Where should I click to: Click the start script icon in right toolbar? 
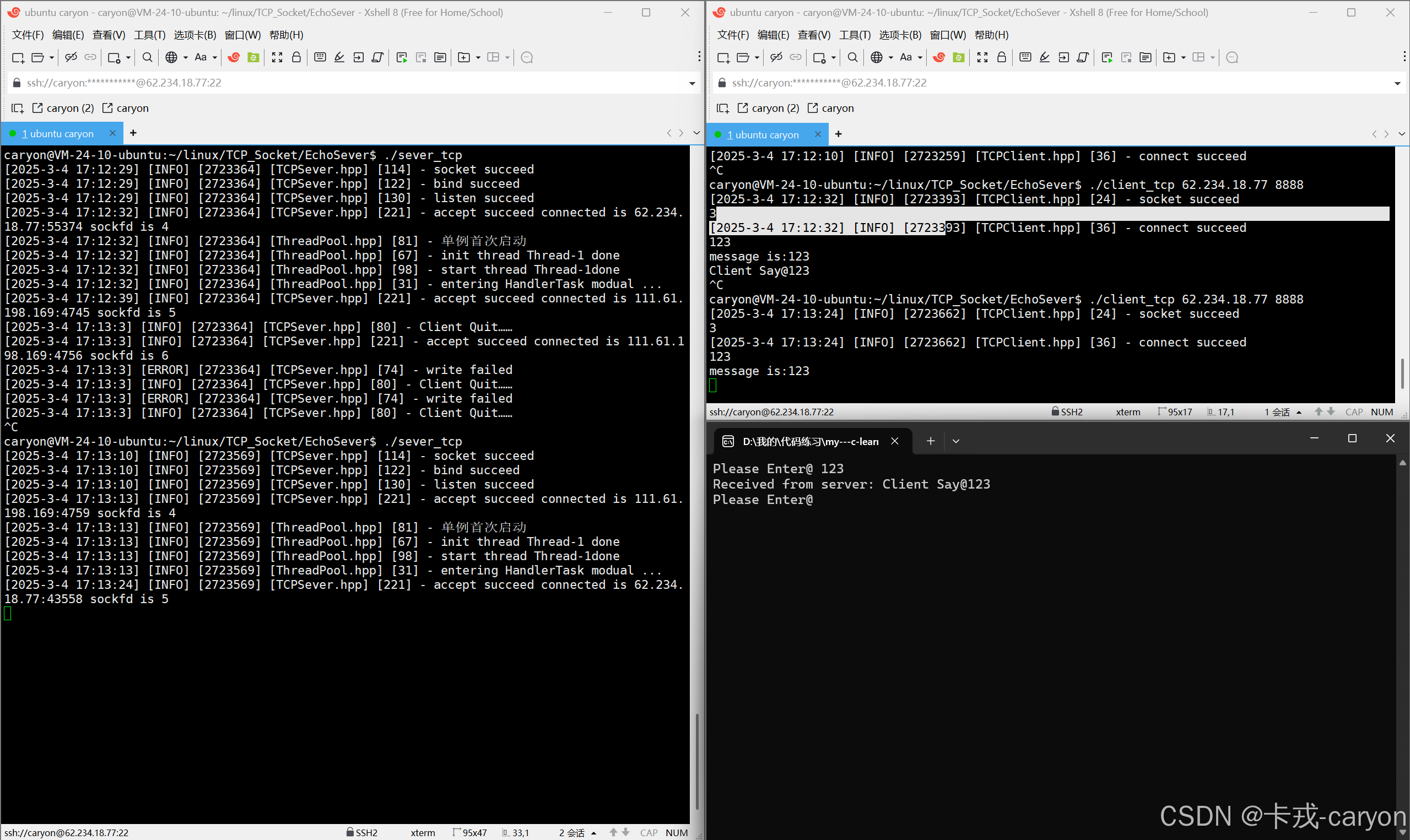1107,57
